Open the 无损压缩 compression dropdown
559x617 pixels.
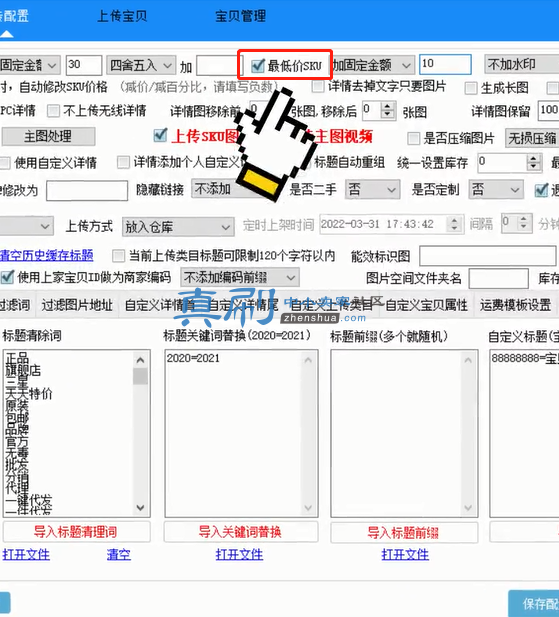(x=532, y=139)
